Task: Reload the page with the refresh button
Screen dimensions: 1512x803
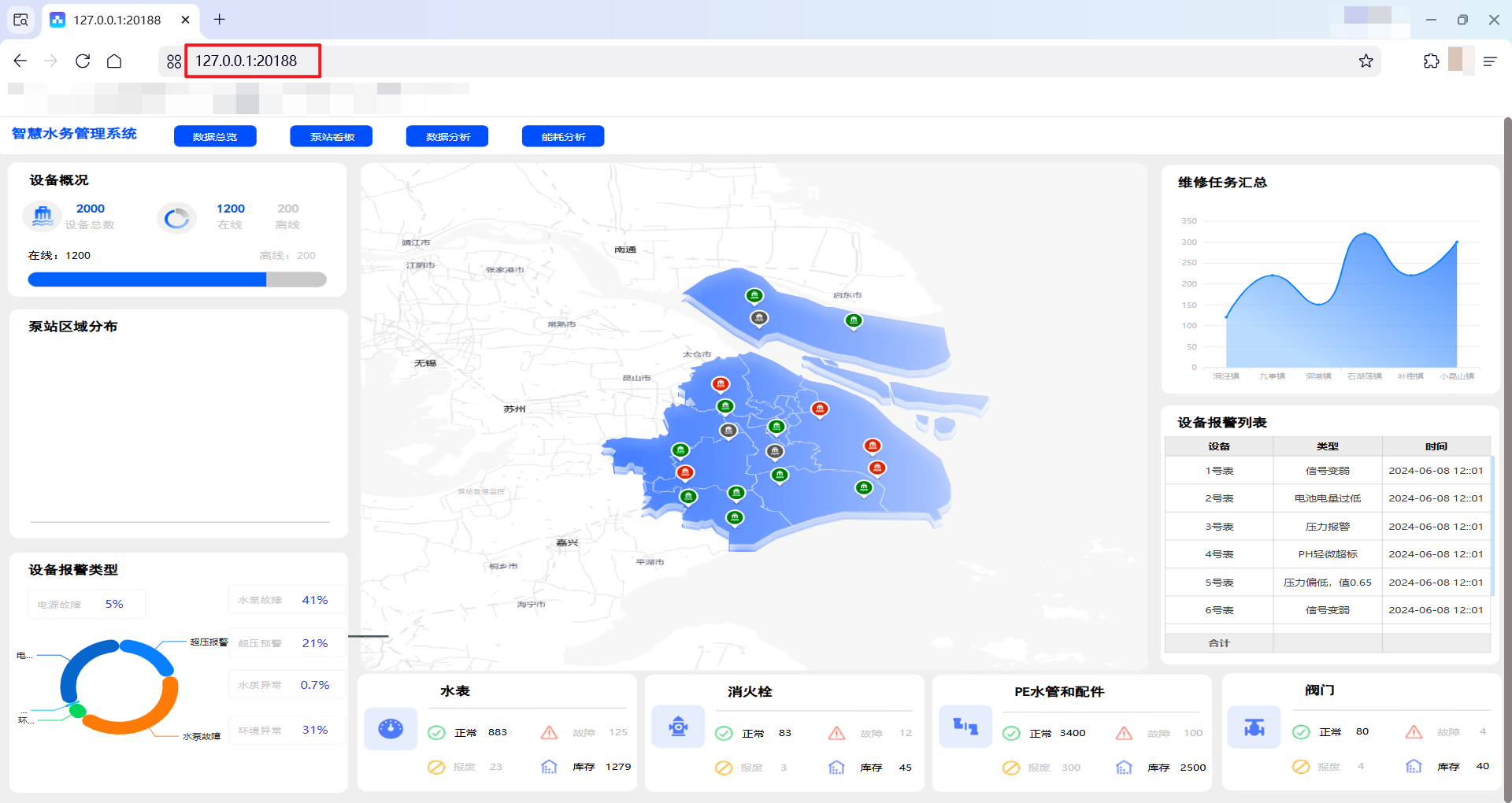Action: coord(83,61)
